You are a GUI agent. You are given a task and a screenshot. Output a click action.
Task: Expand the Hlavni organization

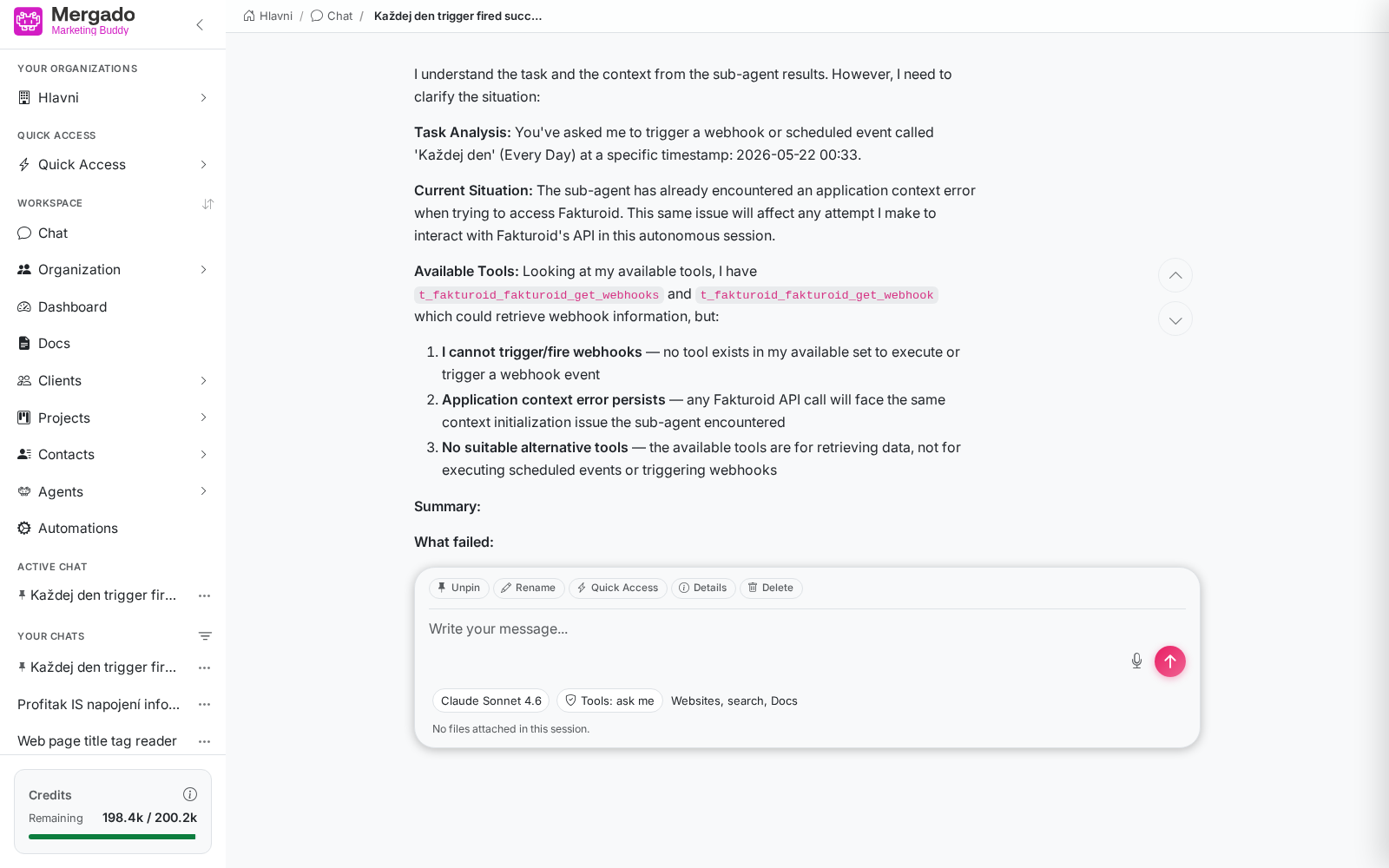[x=113, y=98]
